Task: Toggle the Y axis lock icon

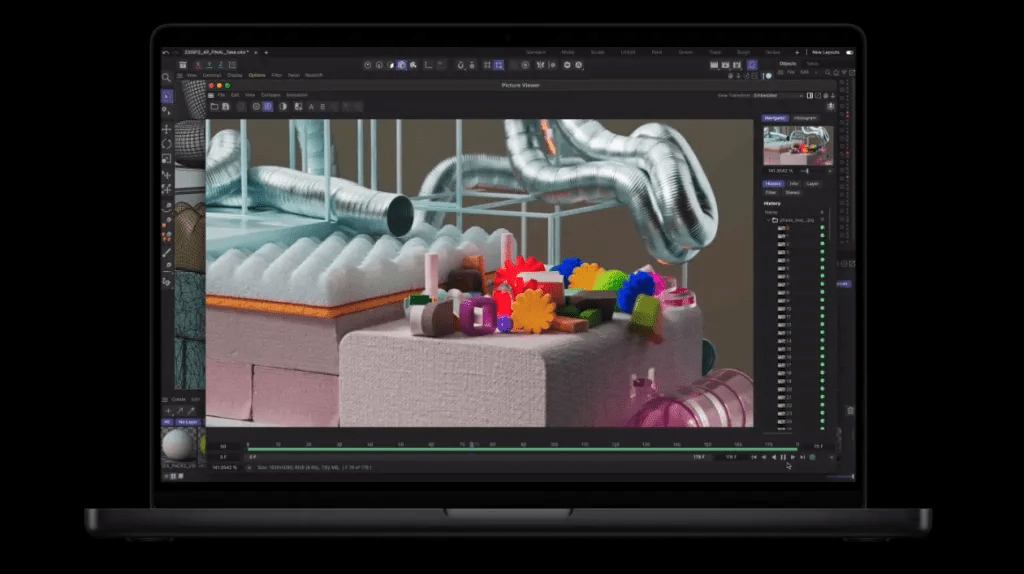Action: pos(210,65)
